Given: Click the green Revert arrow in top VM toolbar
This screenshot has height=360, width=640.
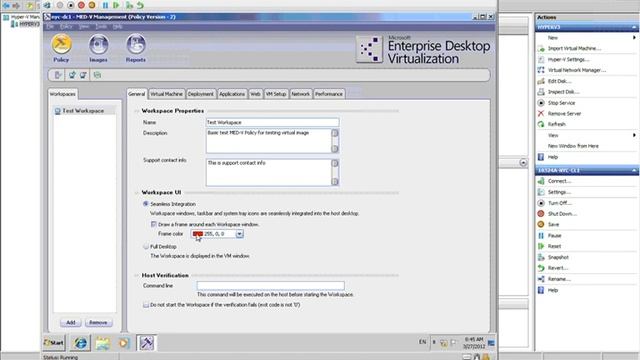Looking at the screenshot, I should coord(140,5).
